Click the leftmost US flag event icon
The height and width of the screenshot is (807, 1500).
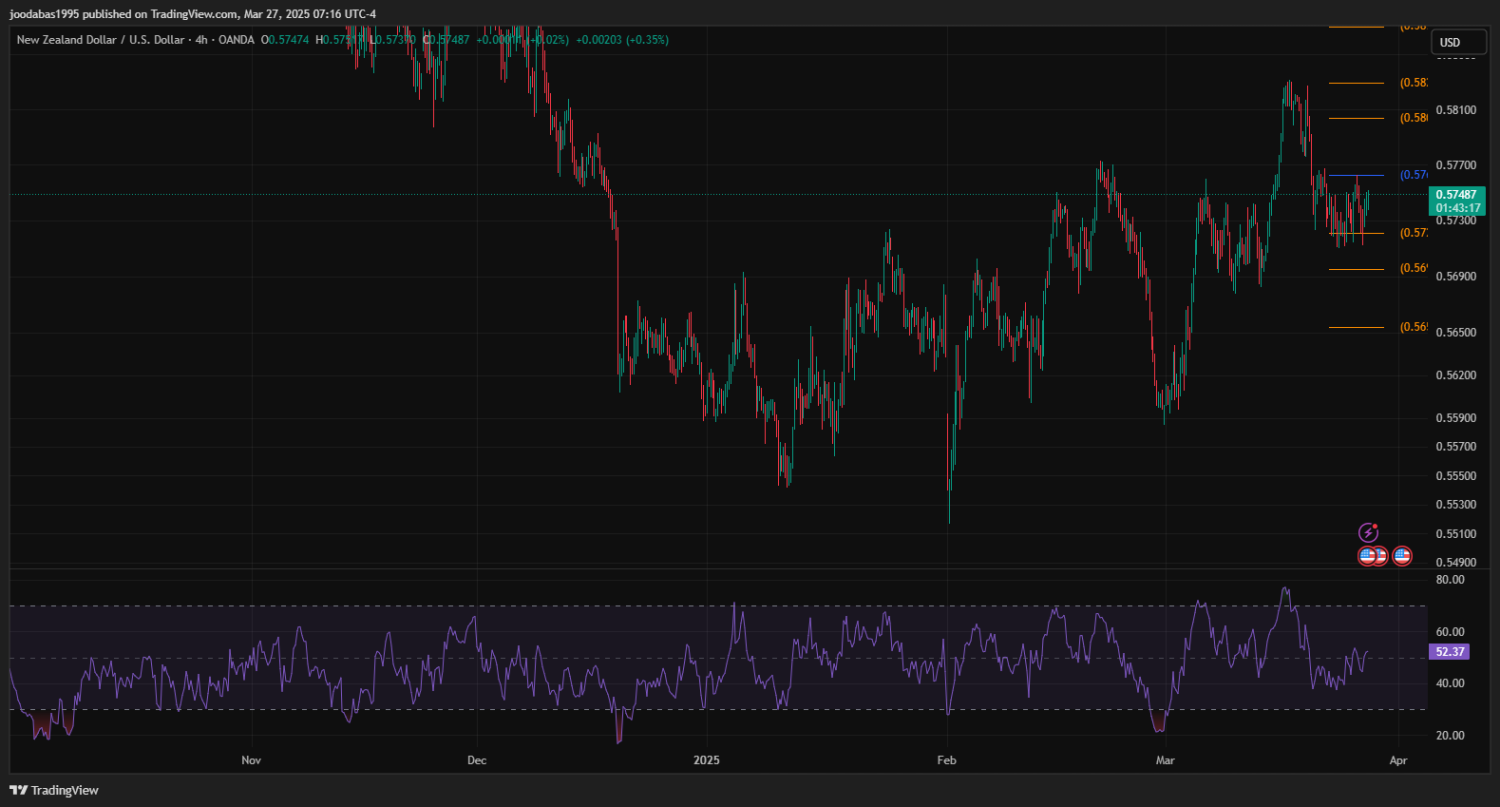click(1366, 556)
